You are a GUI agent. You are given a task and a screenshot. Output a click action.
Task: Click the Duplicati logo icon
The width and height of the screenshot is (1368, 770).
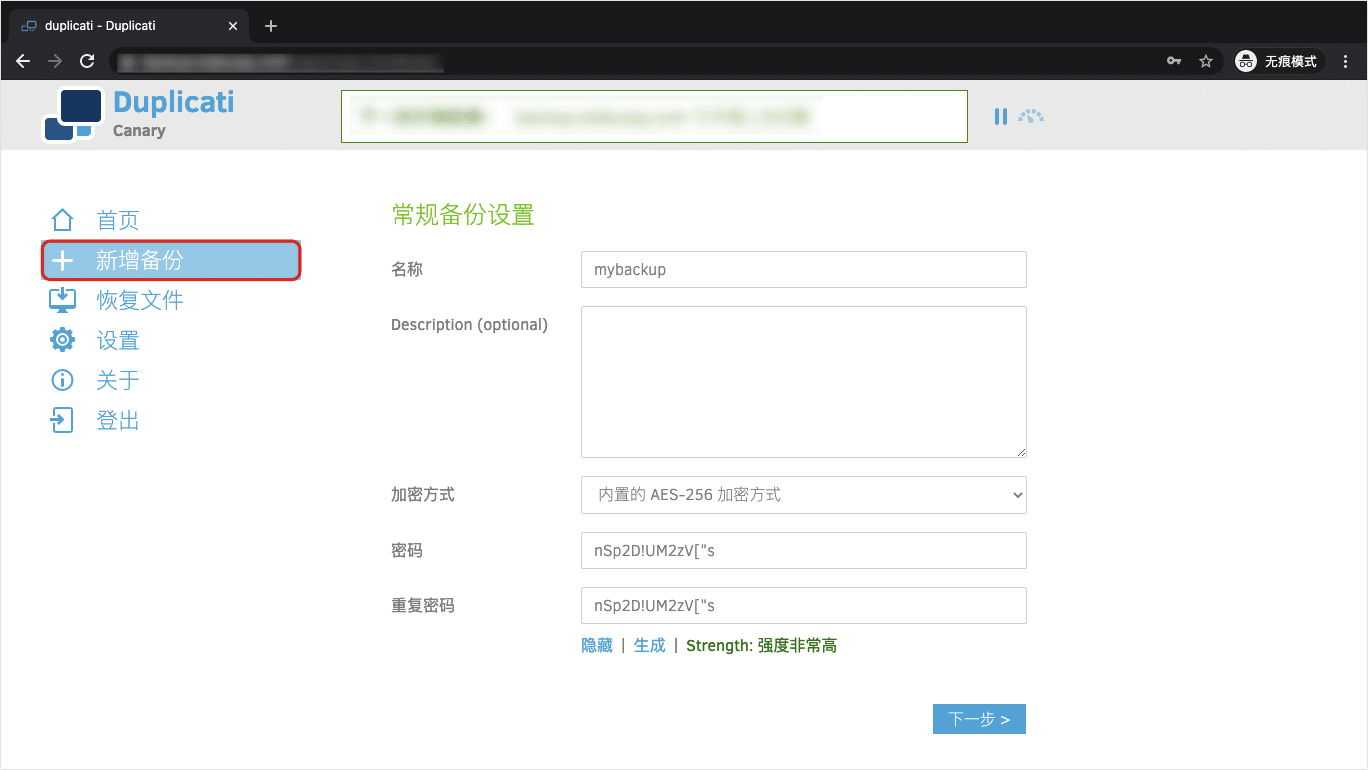pyautogui.click(x=72, y=115)
